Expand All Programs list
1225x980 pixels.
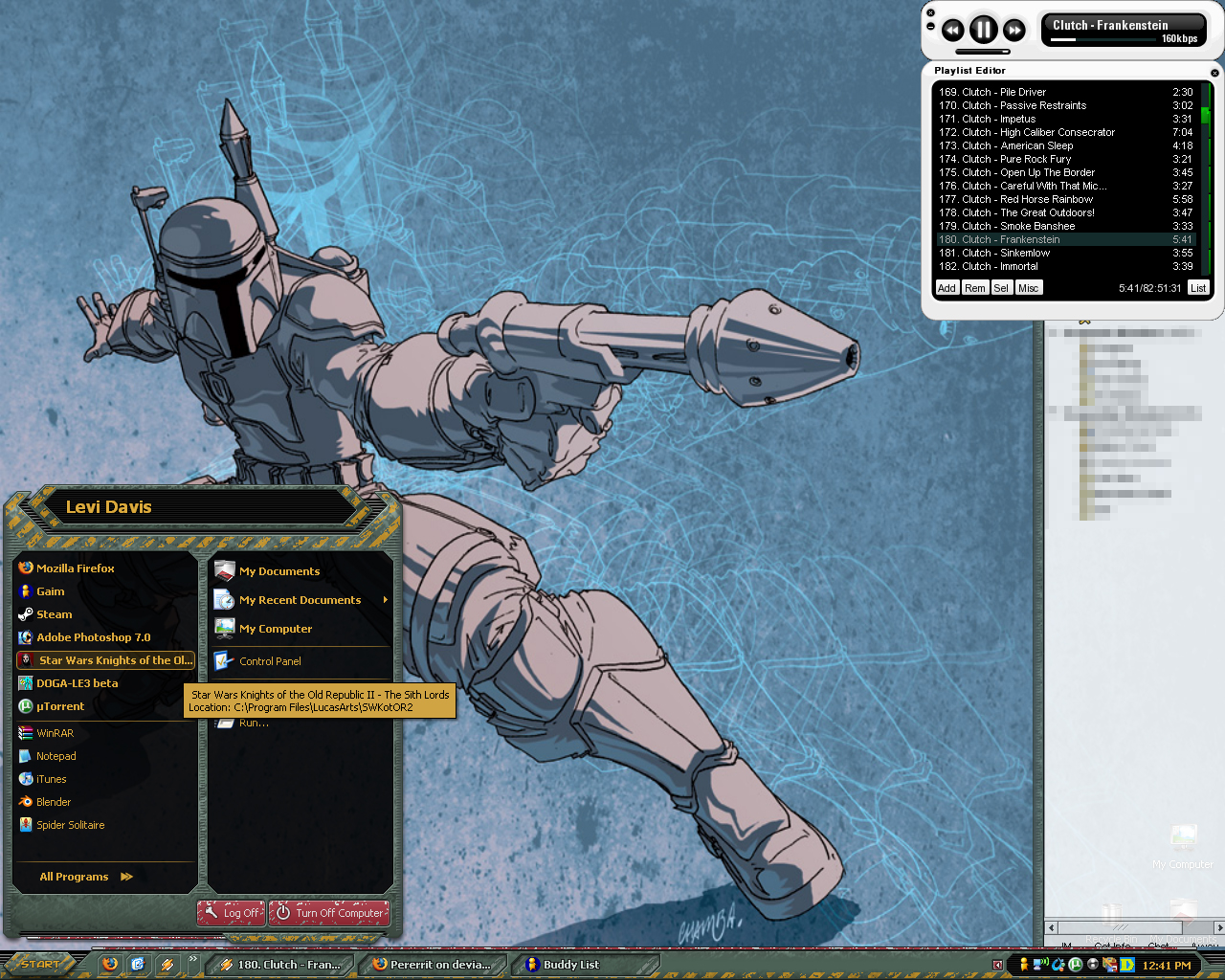pyautogui.click(x=86, y=877)
